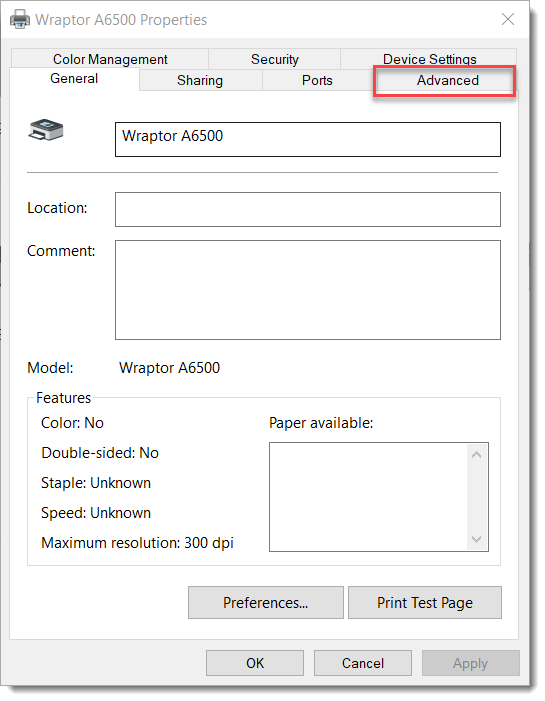The height and width of the screenshot is (701, 545).
Task: Click the Paper available scroll down arrow
Action: pyautogui.click(x=477, y=539)
